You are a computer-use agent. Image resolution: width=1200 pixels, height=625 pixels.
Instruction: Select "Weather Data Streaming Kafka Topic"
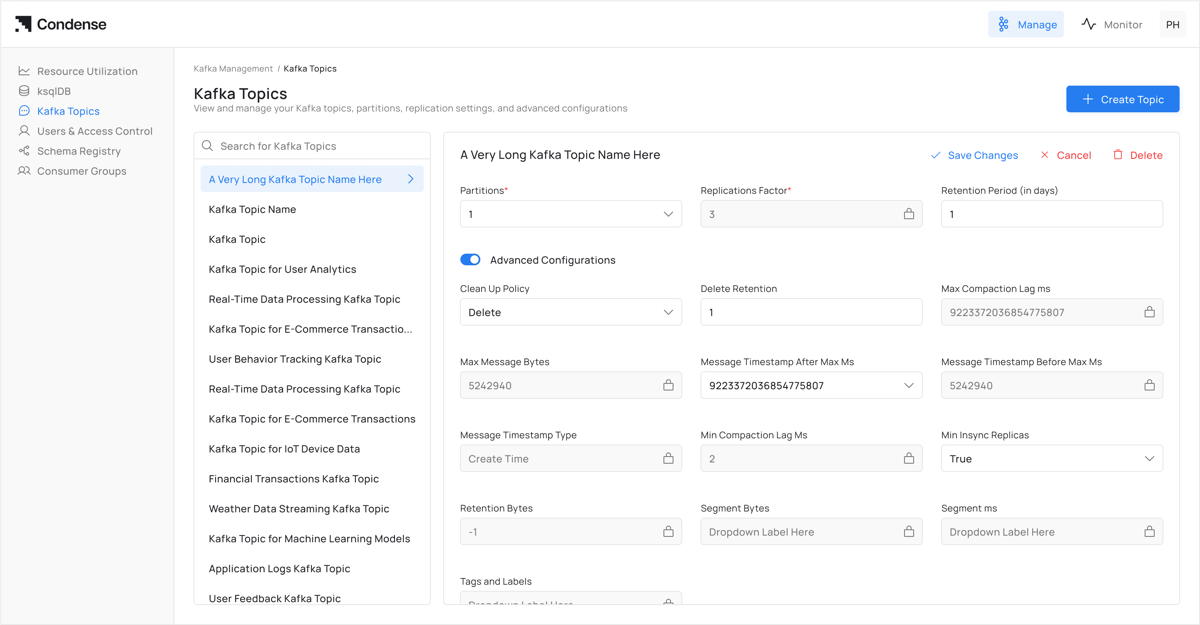pos(312,509)
